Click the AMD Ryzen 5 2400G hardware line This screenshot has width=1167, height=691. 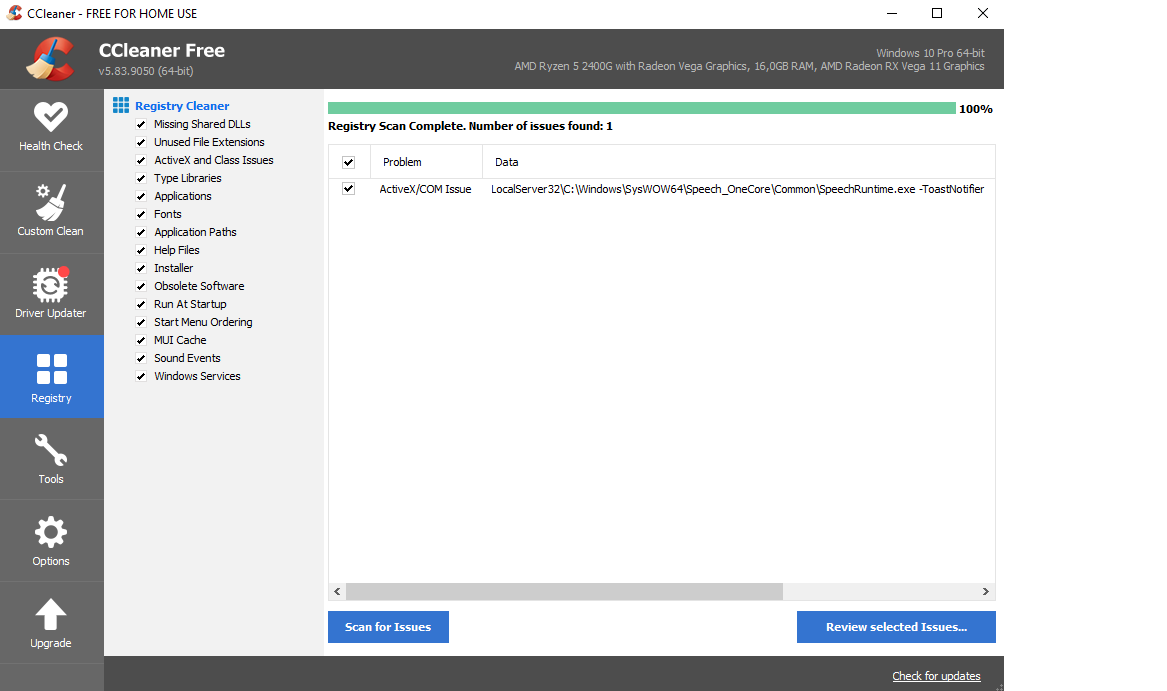pyautogui.click(x=749, y=66)
